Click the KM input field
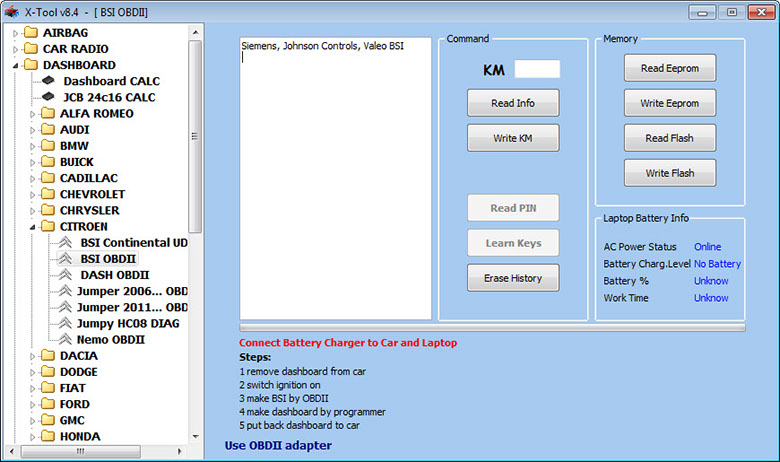Screen dimensions: 780x462 [x=537, y=69]
